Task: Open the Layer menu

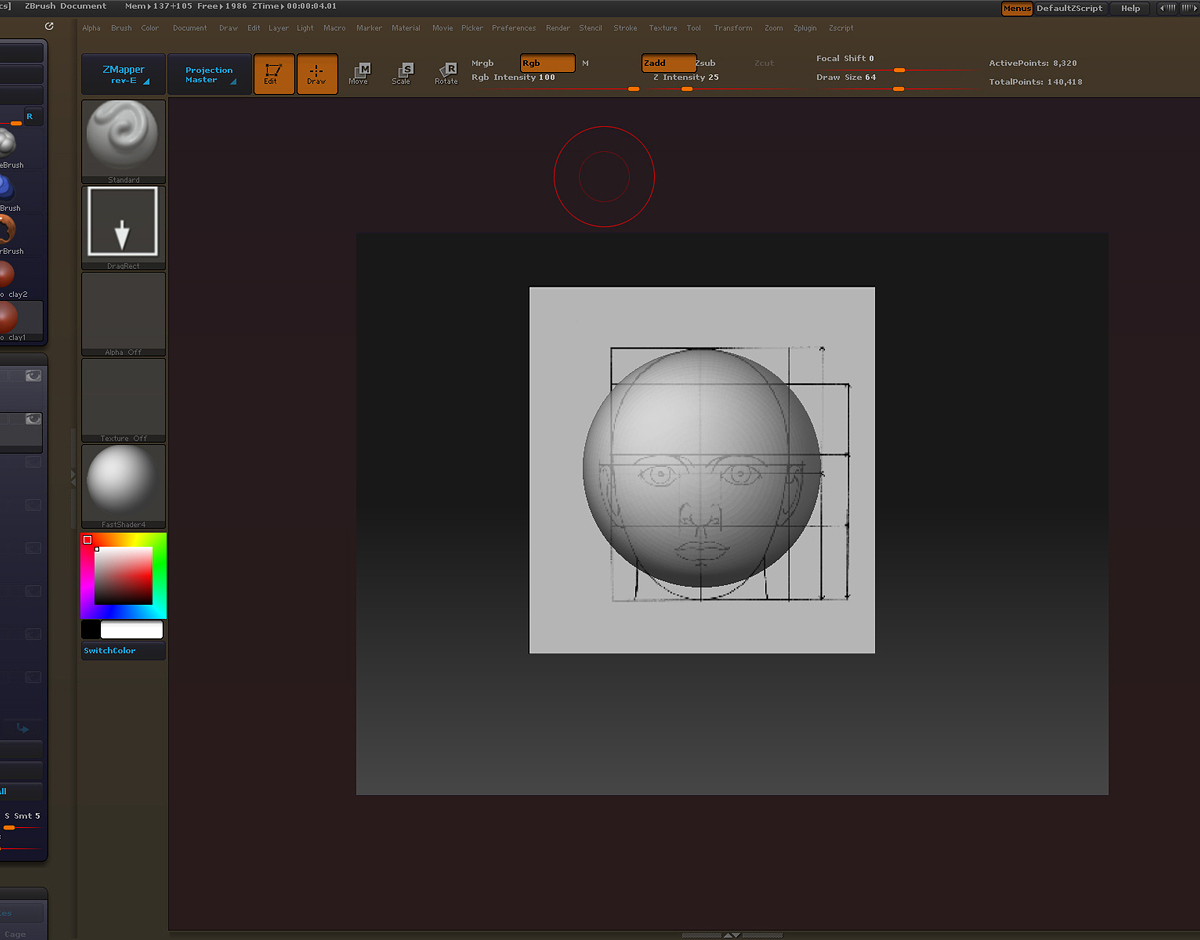Action: 279,28
